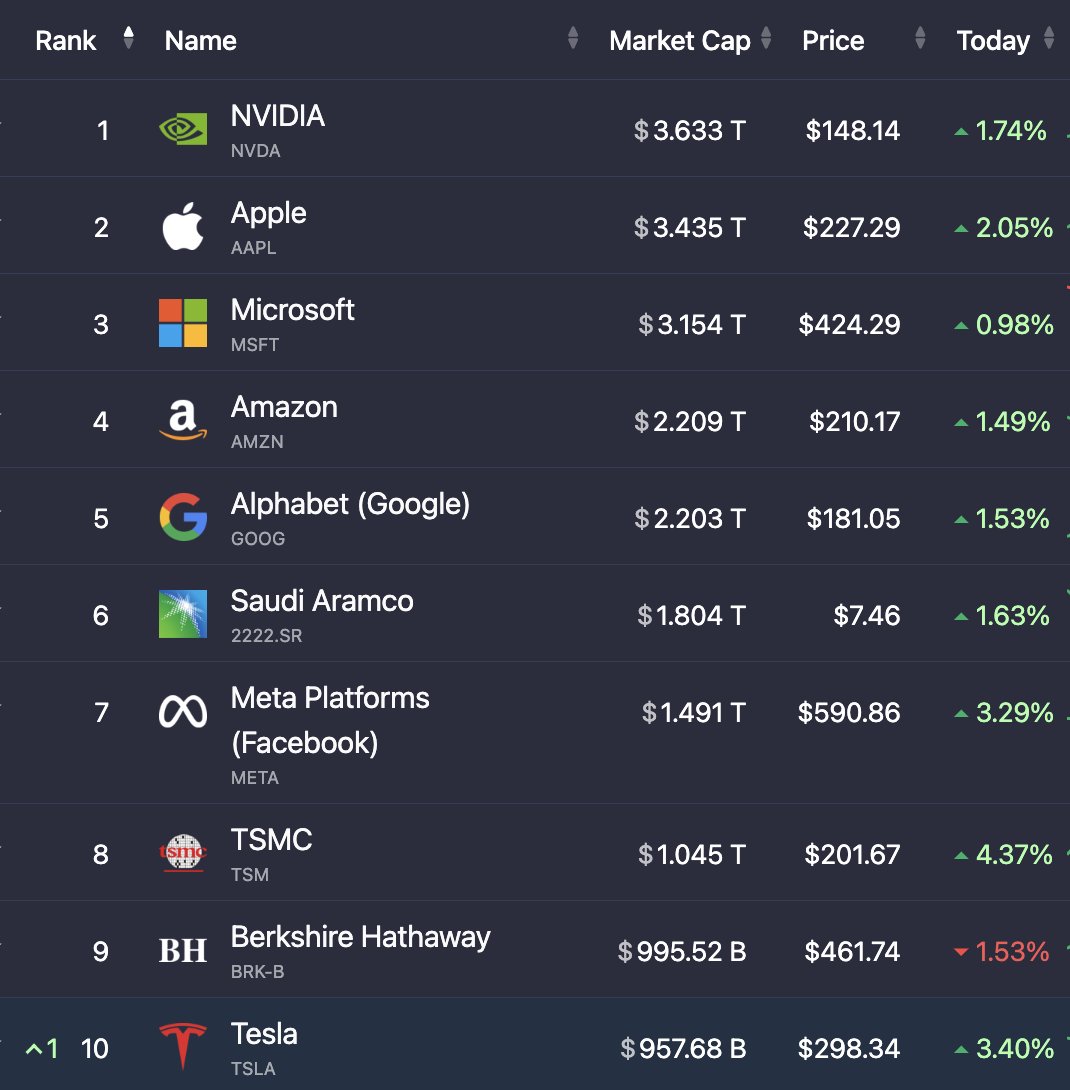Open the TSMC company link

pyautogui.click(x=271, y=840)
